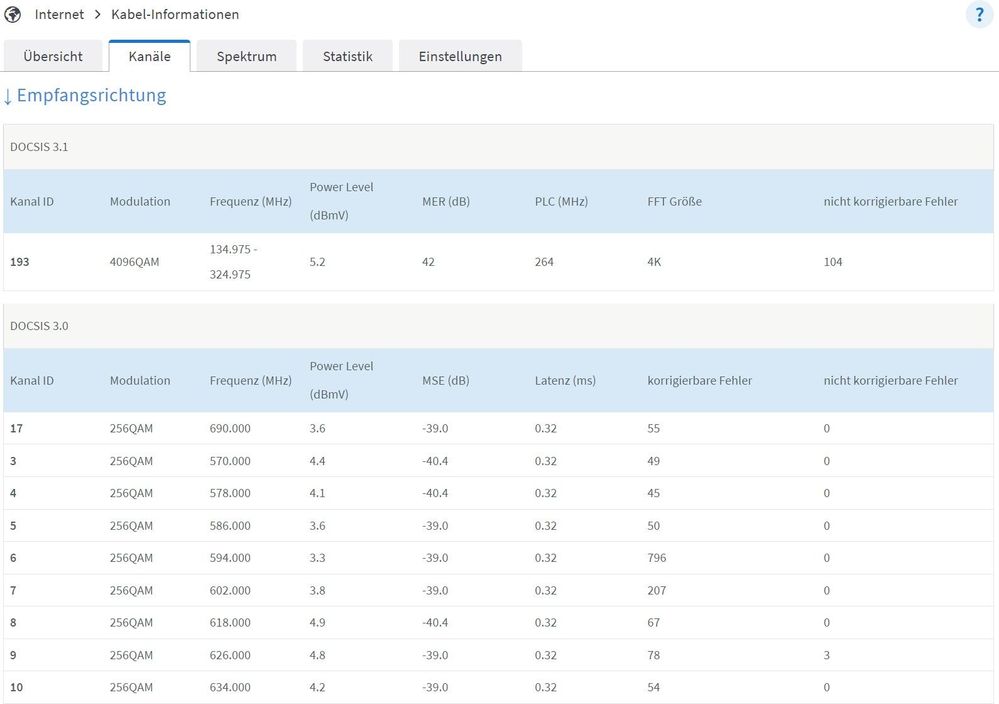The height and width of the screenshot is (704, 999).
Task: Open the Einstellungen tab
Action: [460, 56]
